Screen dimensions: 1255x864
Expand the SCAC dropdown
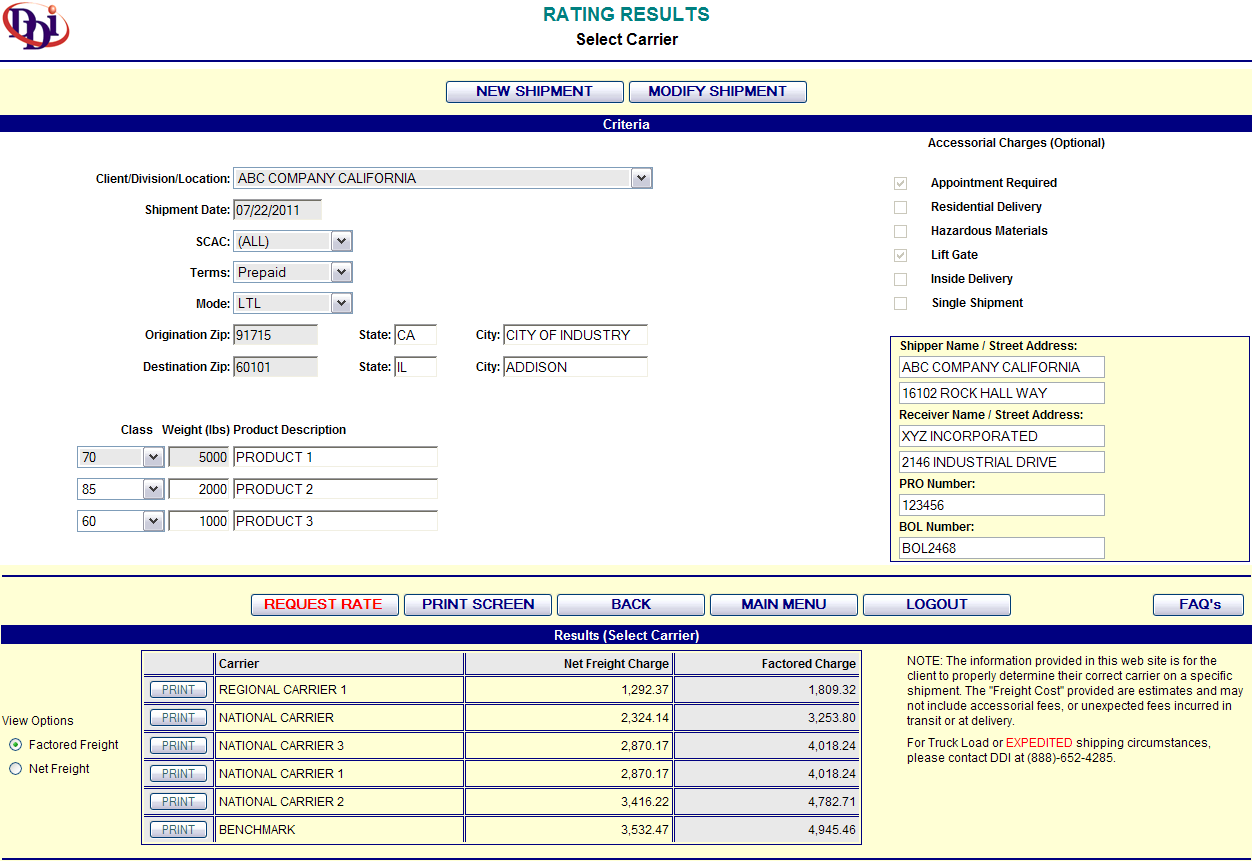pyautogui.click(x=293, y=241)
